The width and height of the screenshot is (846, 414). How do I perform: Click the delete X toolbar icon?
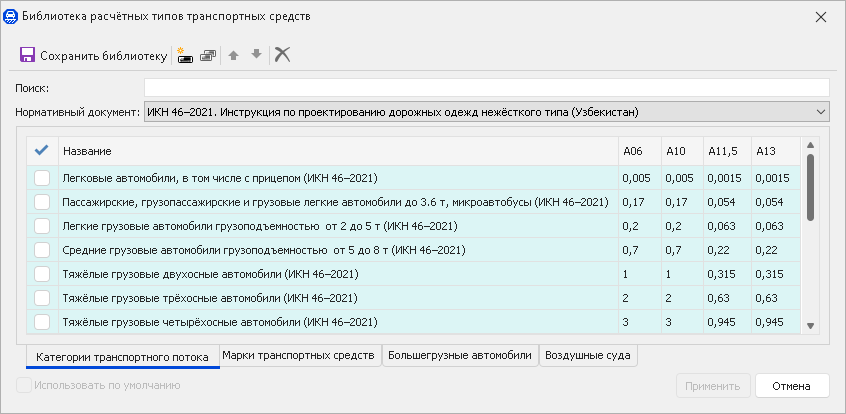283,55
